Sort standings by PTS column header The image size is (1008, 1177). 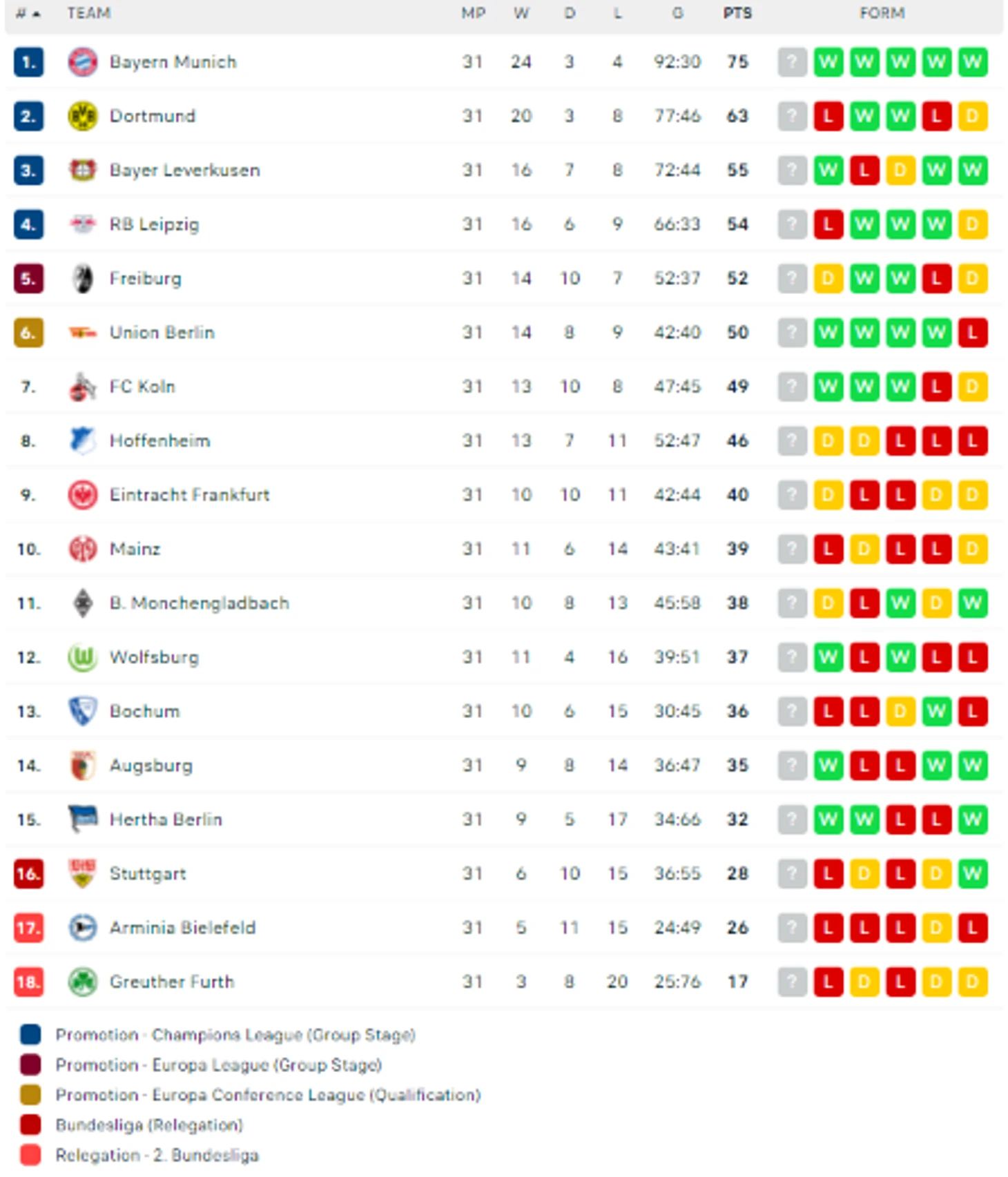pos(737,13)
